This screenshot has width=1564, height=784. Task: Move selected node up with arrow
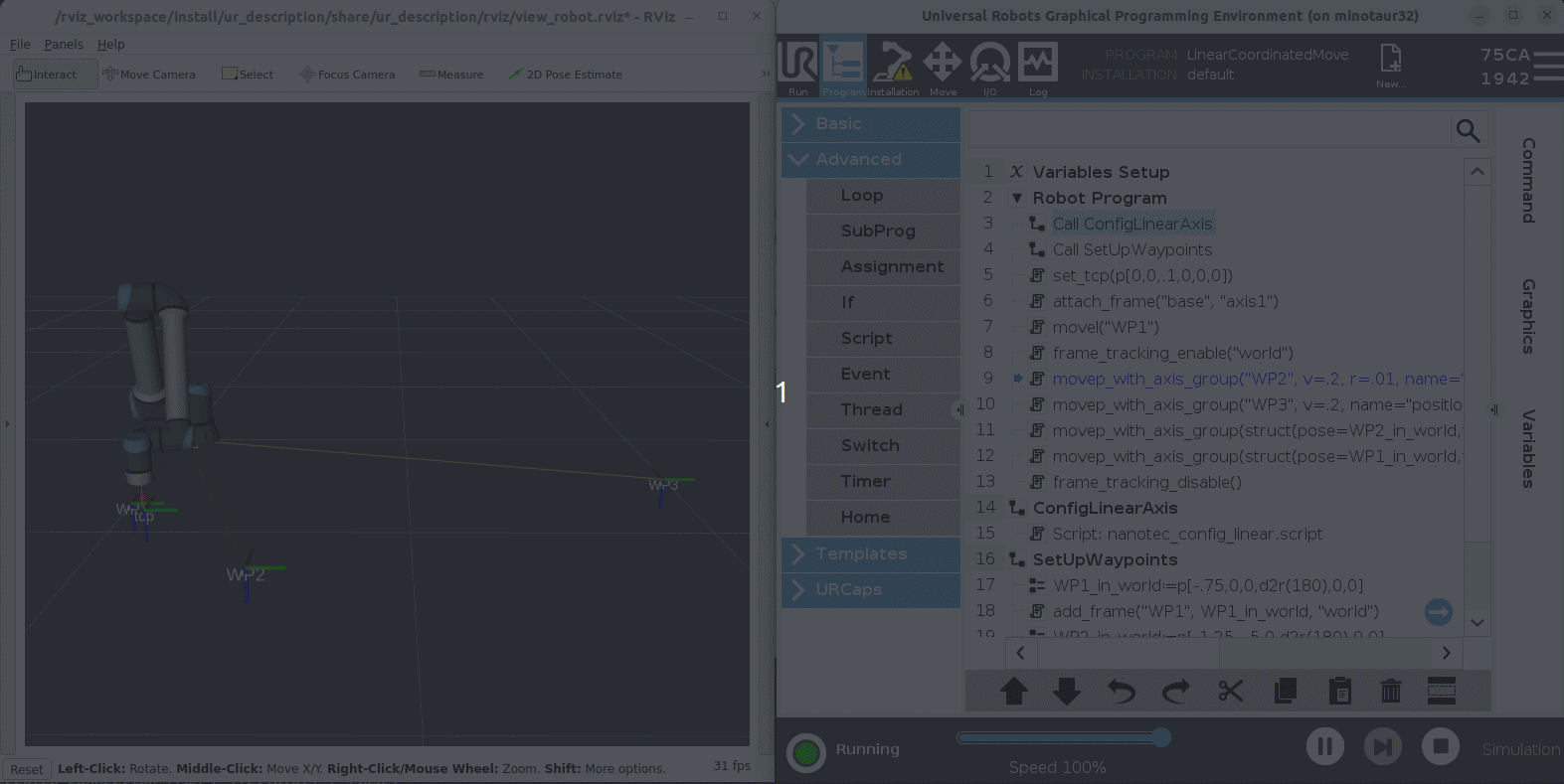tap(1014, 691)
